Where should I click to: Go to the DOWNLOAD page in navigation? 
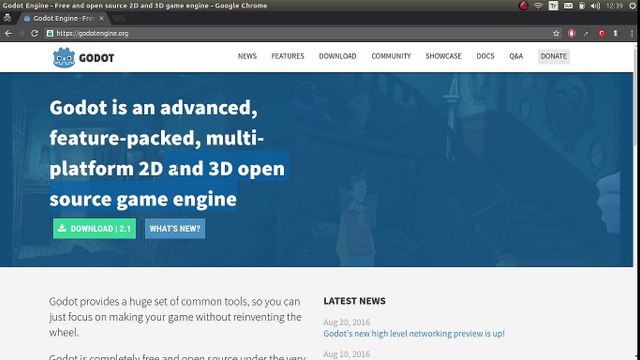338,56
